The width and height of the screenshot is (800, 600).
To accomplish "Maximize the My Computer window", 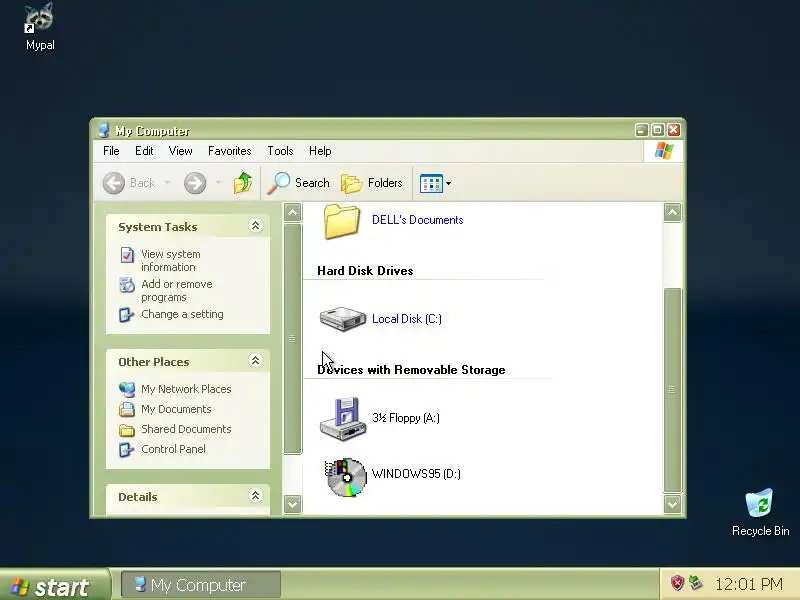I will coord(658,130).
